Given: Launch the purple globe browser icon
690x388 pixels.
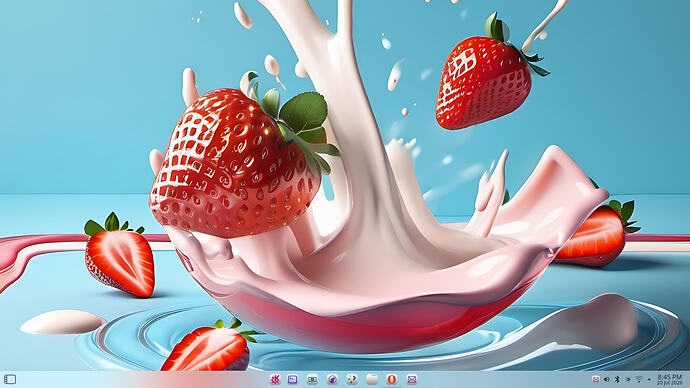Looking at the screenshot, I should 332,379.
